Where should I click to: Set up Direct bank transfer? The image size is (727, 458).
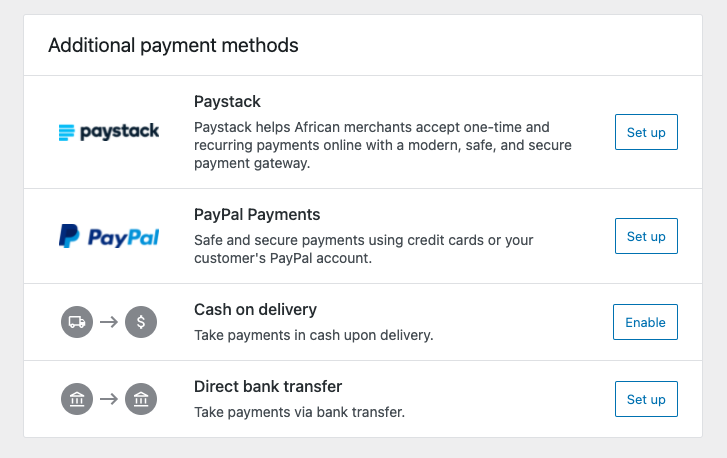tap(646, 399)
